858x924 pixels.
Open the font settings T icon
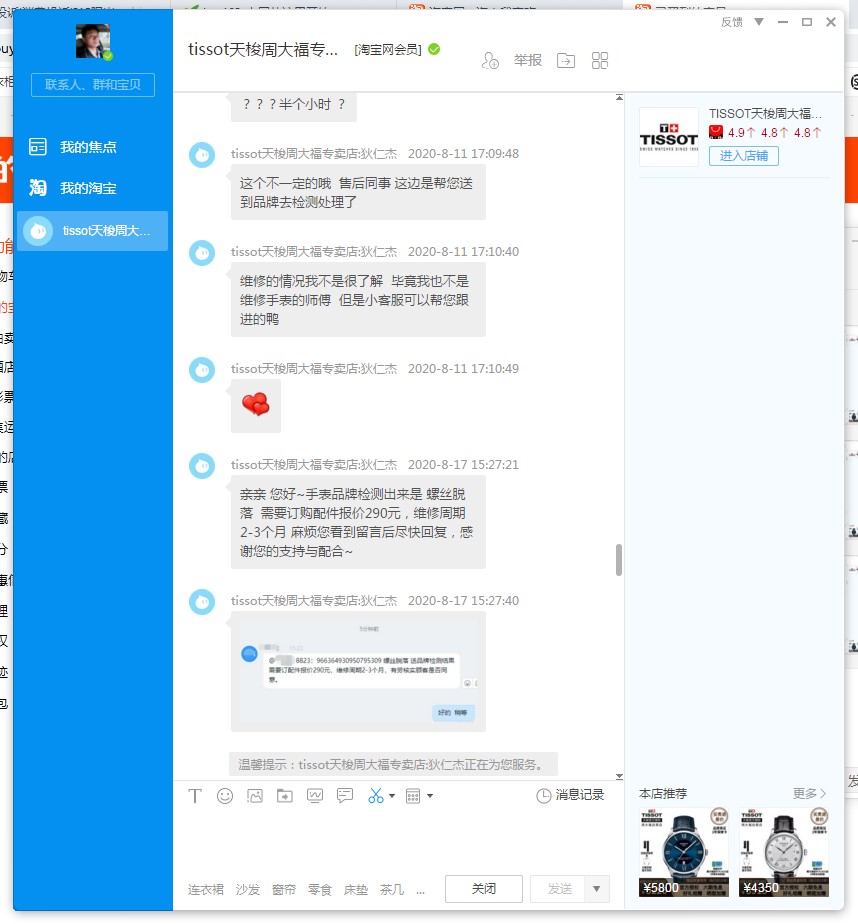point(195,796)
